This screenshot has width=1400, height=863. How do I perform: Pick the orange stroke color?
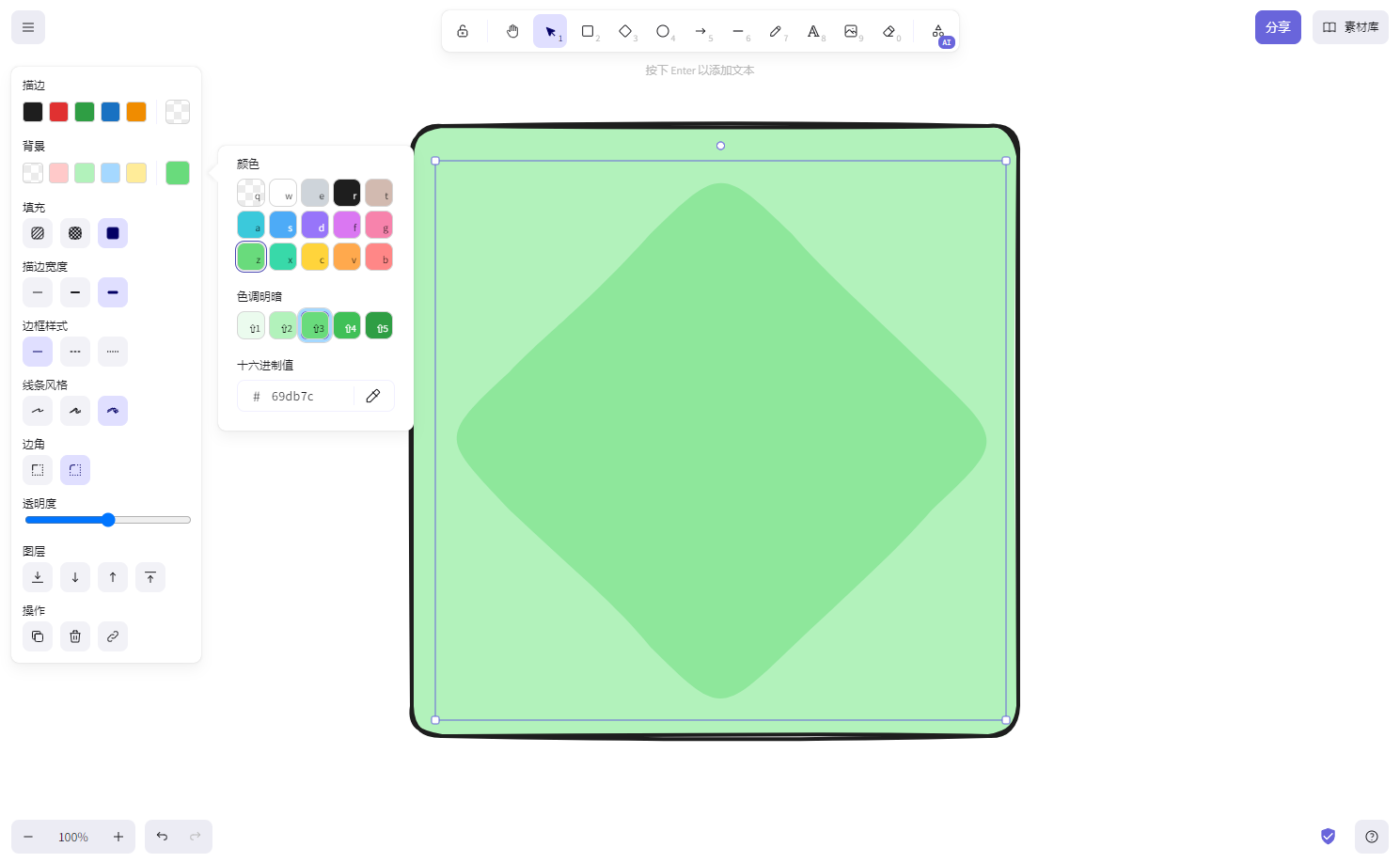[136, 112]
